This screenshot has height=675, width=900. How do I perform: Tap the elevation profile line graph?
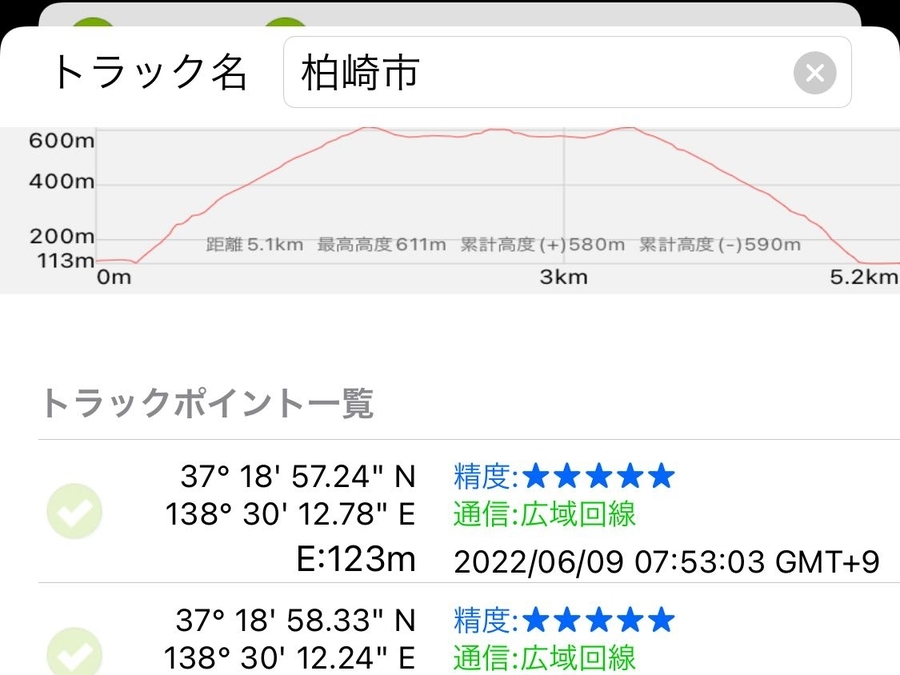(x=497, y=195)
